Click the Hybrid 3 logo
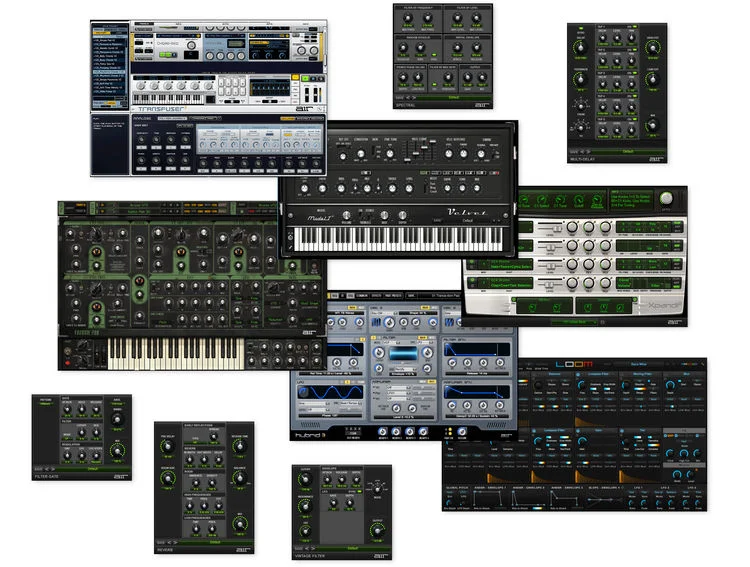The height and width of the screenshot is (567, 750). point(310,435)
